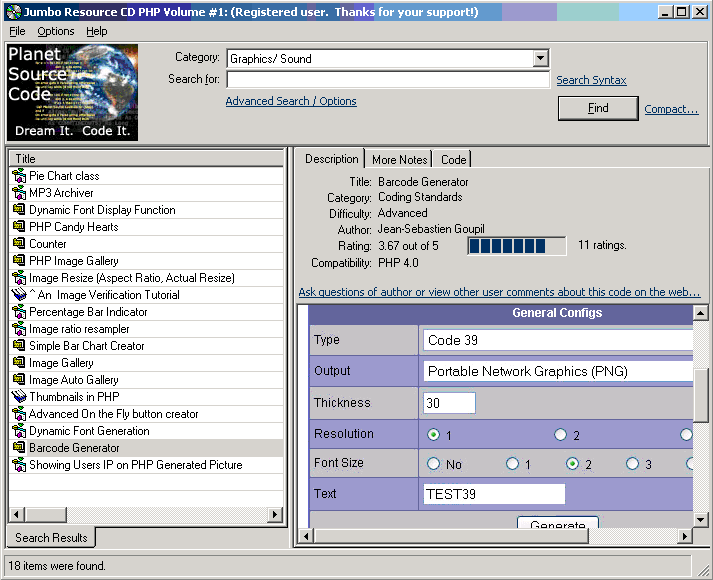Select Resolution option 1
This screenshot has width=713, height=580.
coord(433,435)
